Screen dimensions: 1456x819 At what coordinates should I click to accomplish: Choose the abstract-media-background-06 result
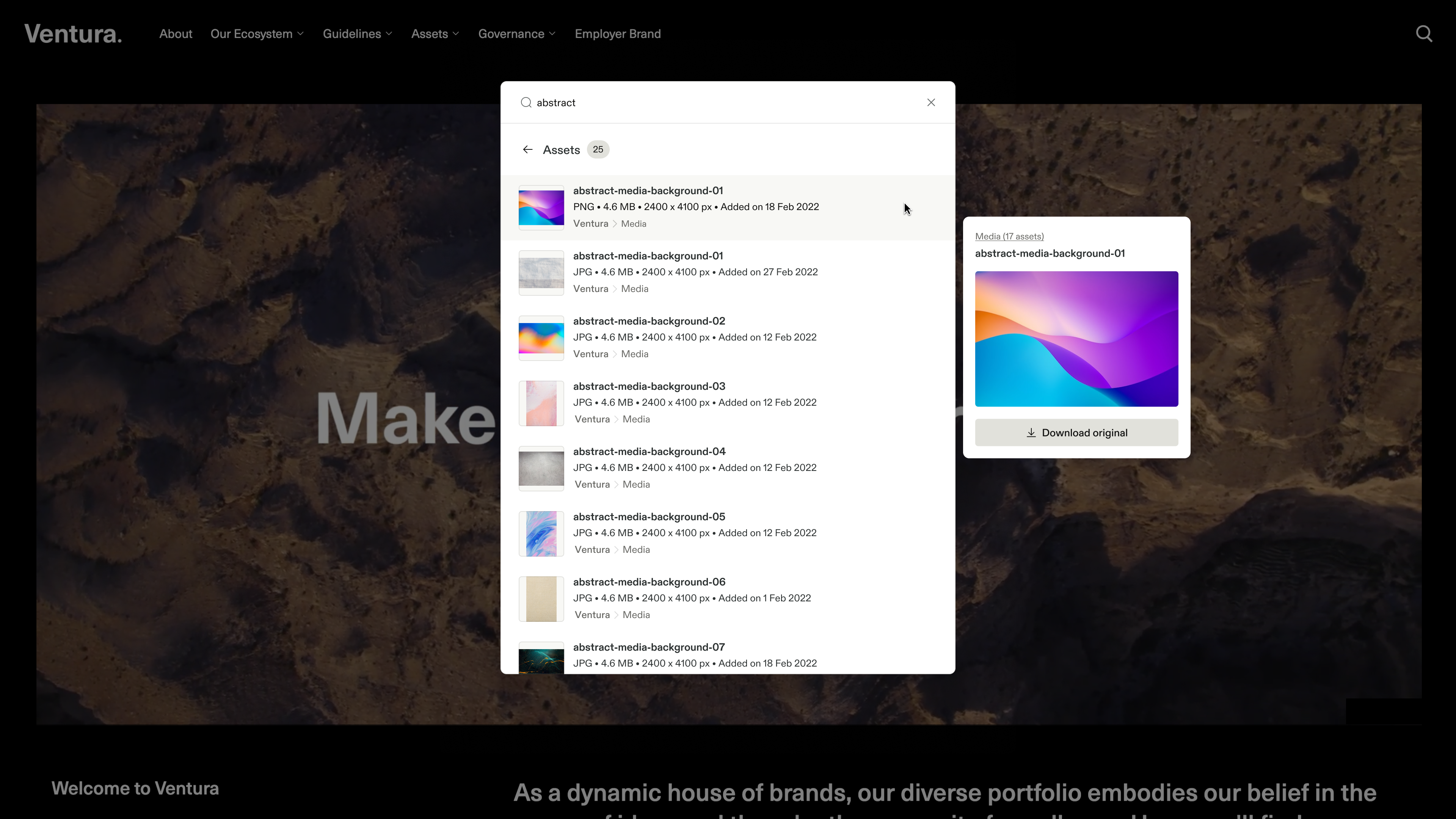(649, 582)
